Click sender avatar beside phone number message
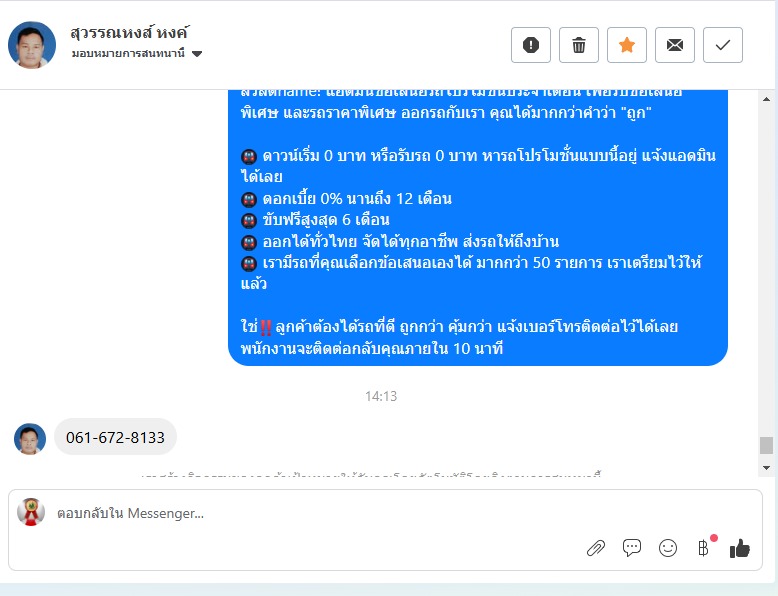 click(30, 439)
